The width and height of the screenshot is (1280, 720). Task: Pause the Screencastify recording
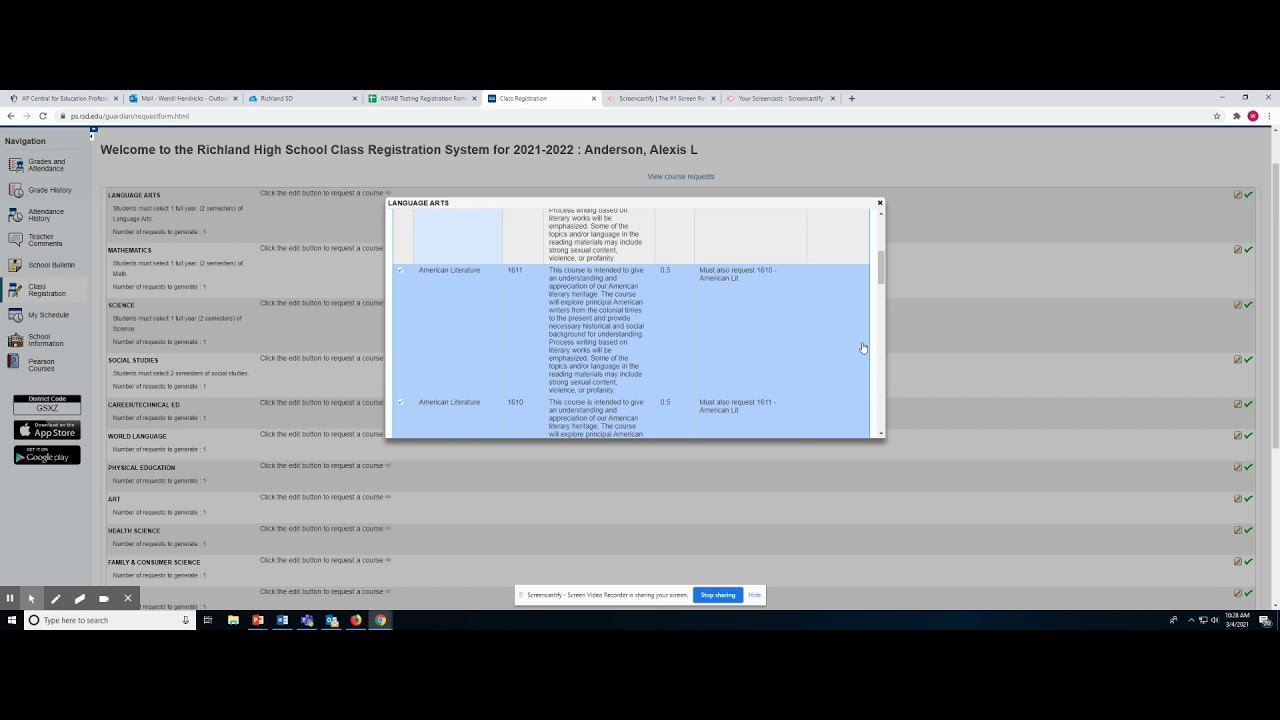click(x=10, y=598)
